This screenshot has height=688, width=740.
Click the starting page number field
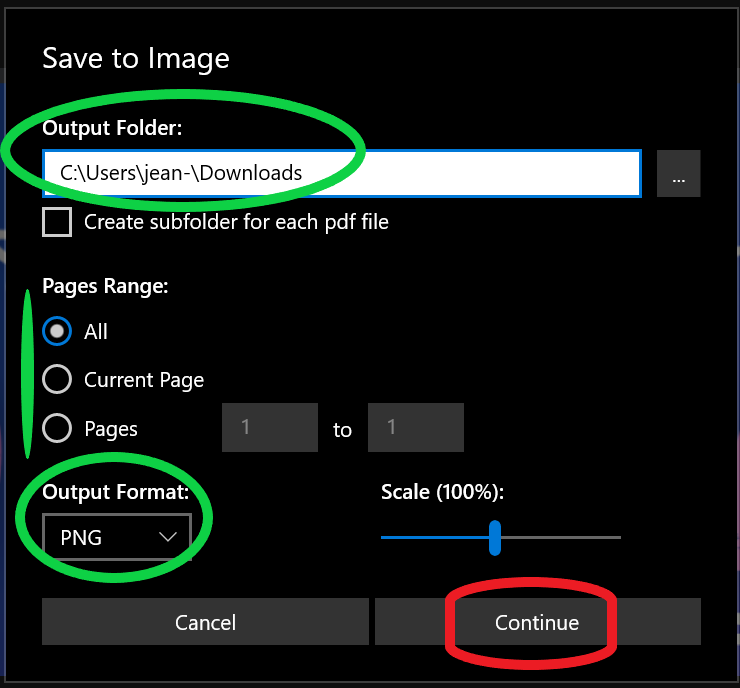tap(269, 428)
